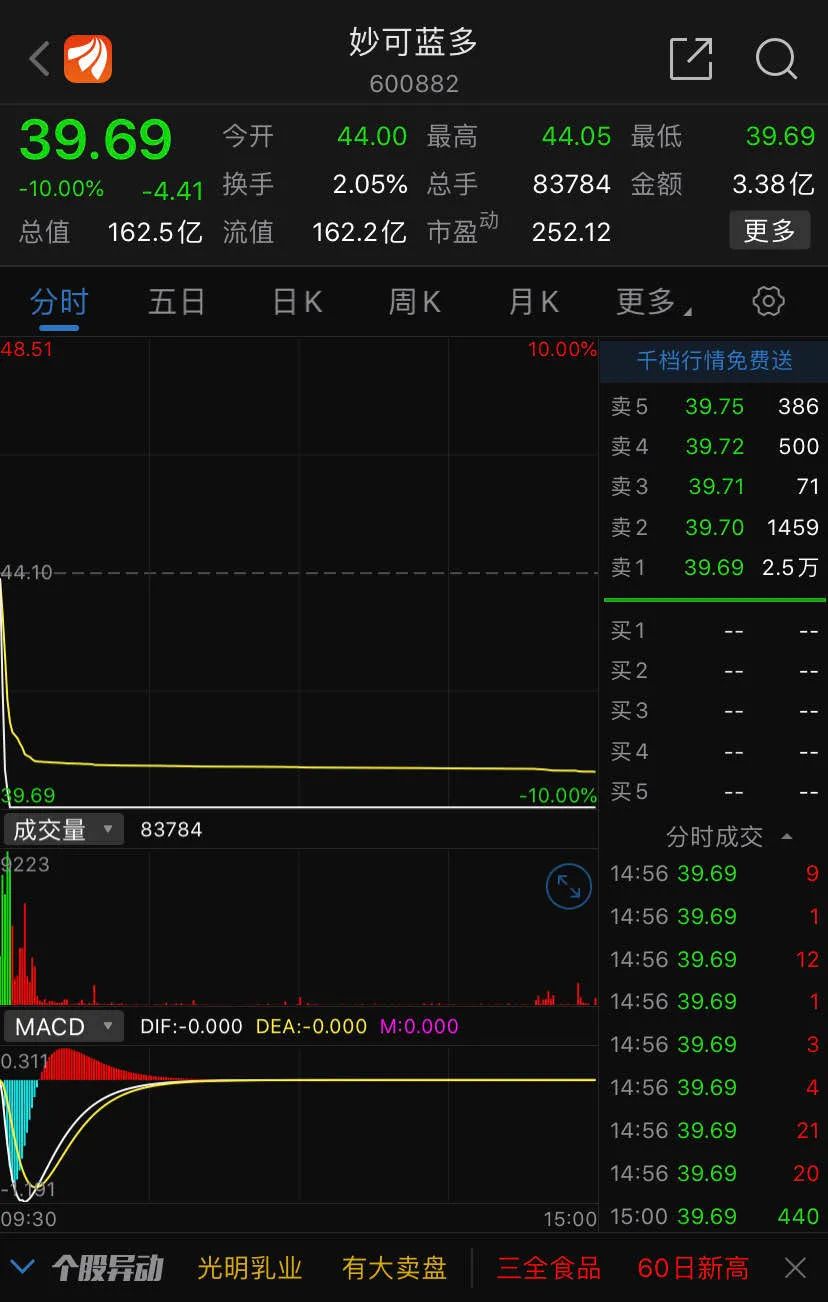Tap the 更多 quote details button
The width and height of the screenshot is (828, 1302).
click(x=769, y=231)
